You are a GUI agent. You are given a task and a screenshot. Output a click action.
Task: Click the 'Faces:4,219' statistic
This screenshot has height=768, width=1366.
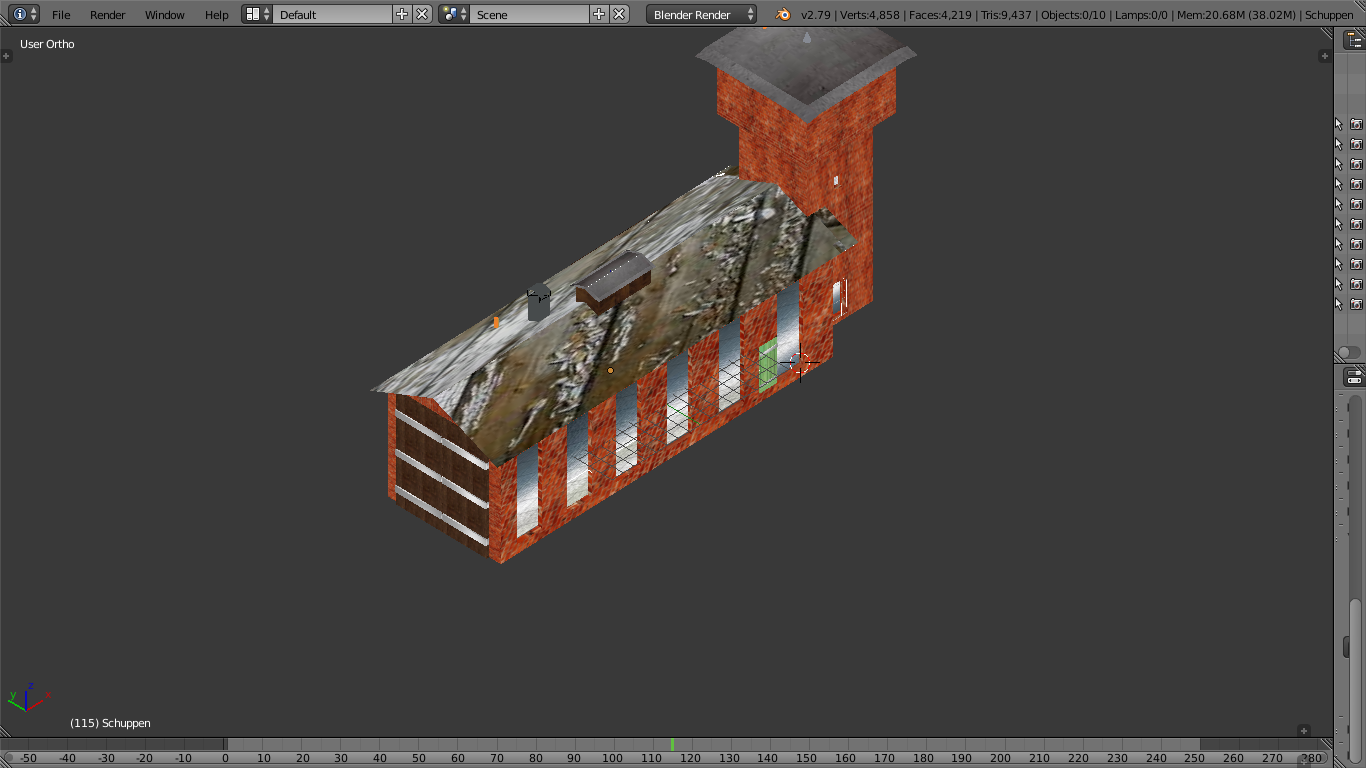pos(940,15)
